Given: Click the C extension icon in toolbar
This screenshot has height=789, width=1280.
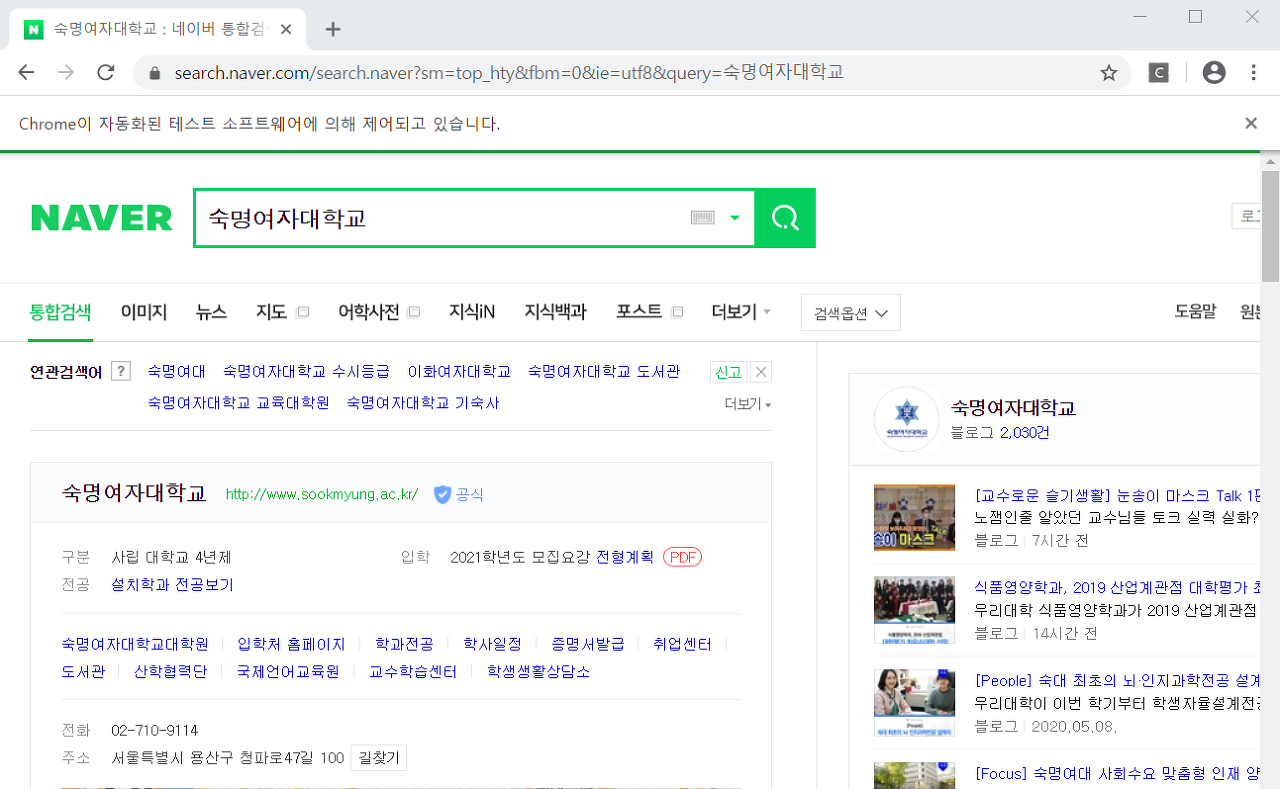Looking at the screenshot, I should 1158,73.
